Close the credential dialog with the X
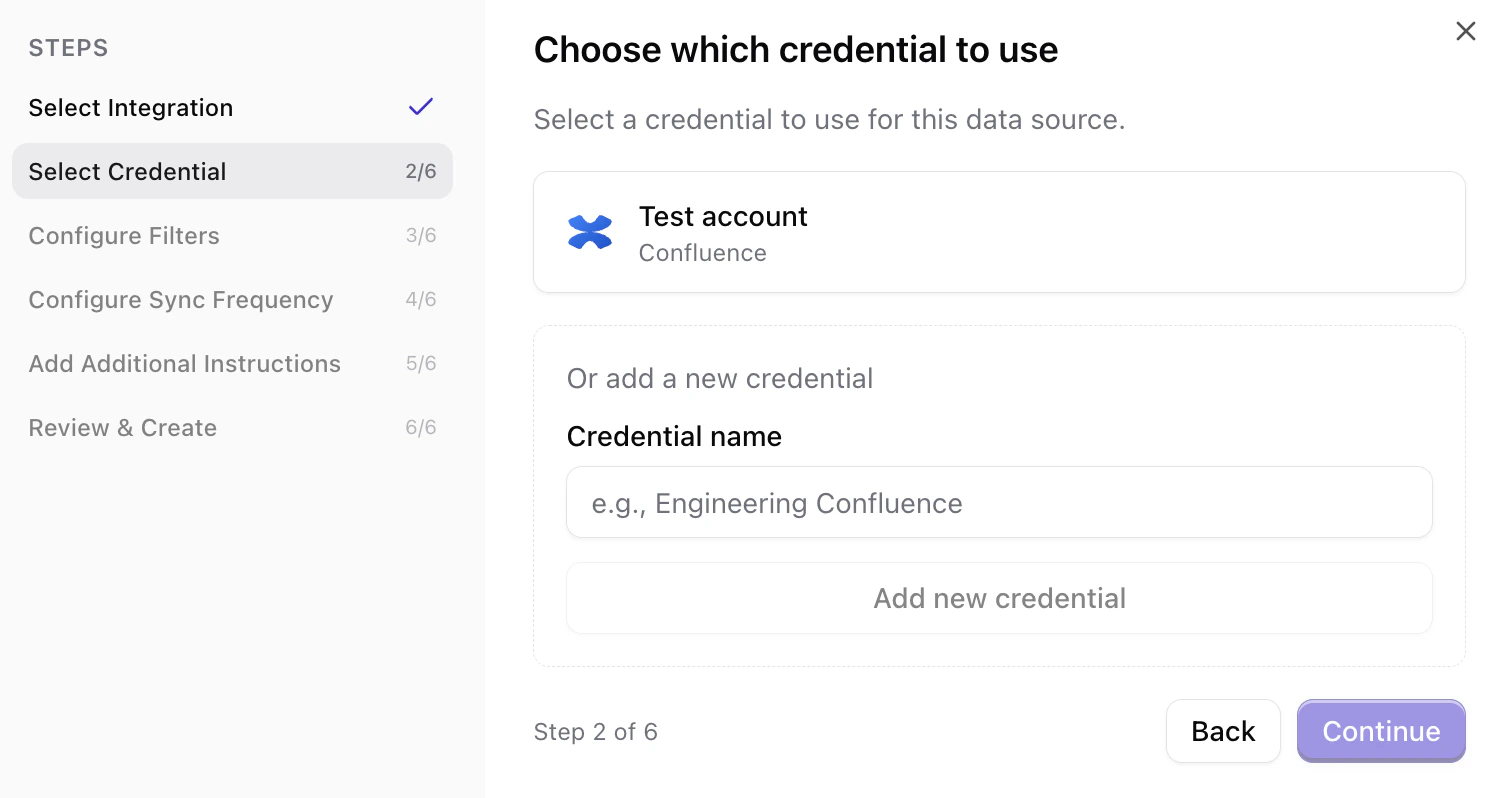The width and height of the screenshot is (1500, 798). coord(1465,31)
